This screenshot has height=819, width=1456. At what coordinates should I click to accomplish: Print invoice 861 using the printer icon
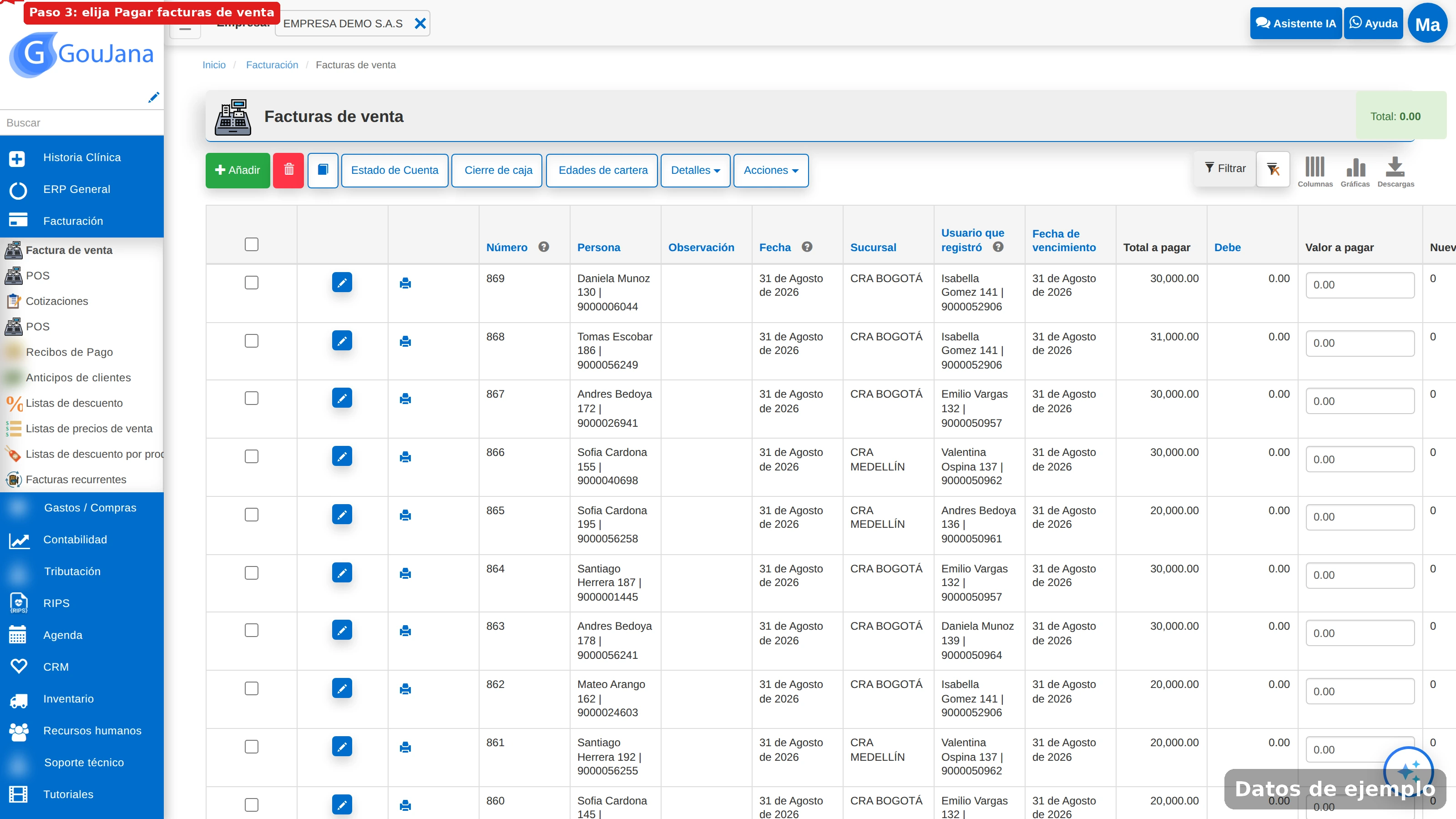[x=405, y=747]
